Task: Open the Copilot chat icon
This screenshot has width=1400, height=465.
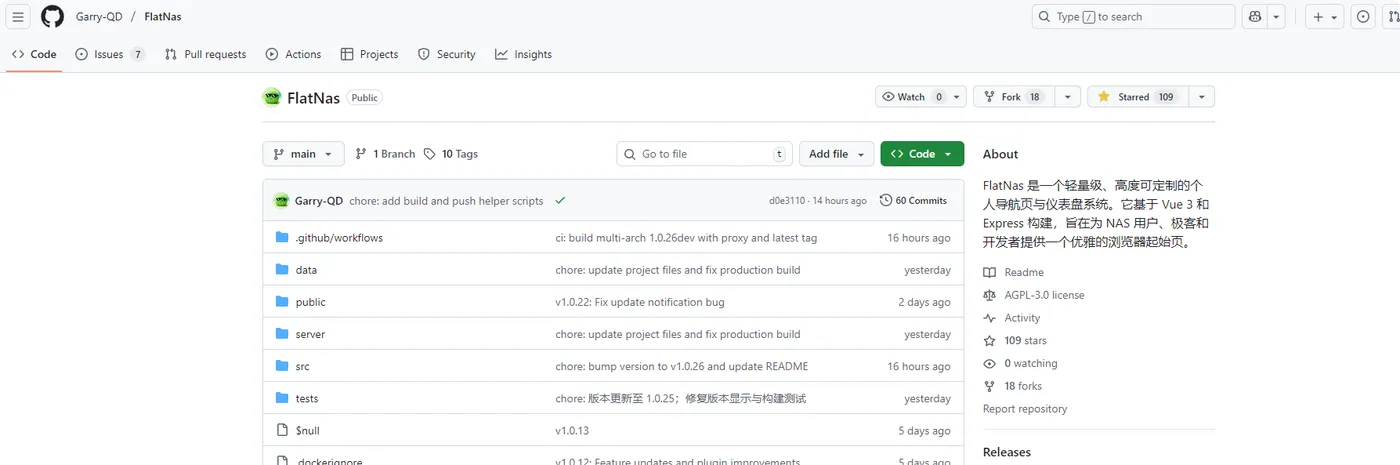Action: pos(1255,17)
